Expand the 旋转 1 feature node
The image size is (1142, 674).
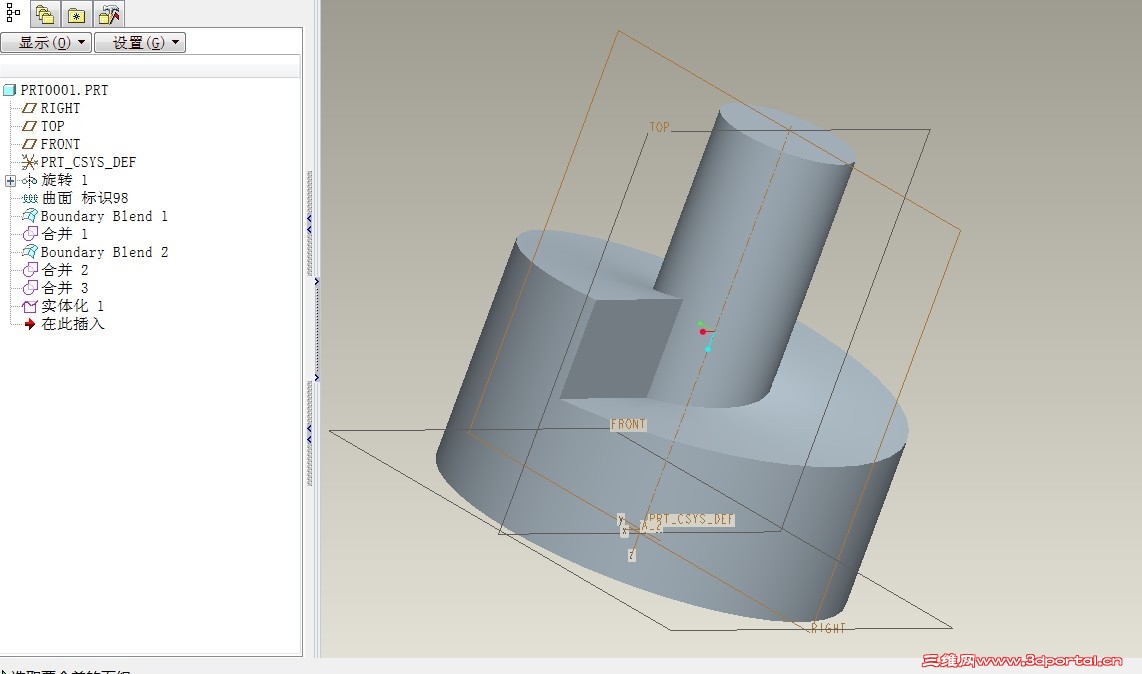10,180
